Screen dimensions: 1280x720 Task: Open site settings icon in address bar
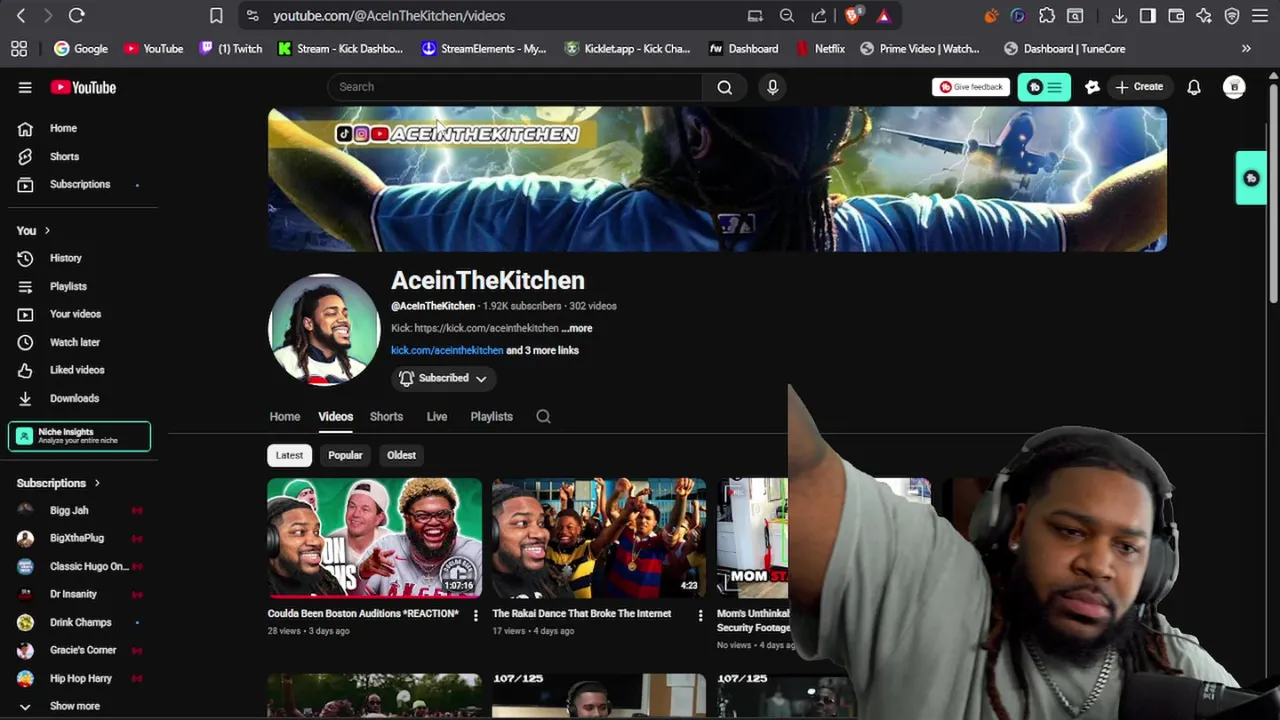[x=252, y=15]
